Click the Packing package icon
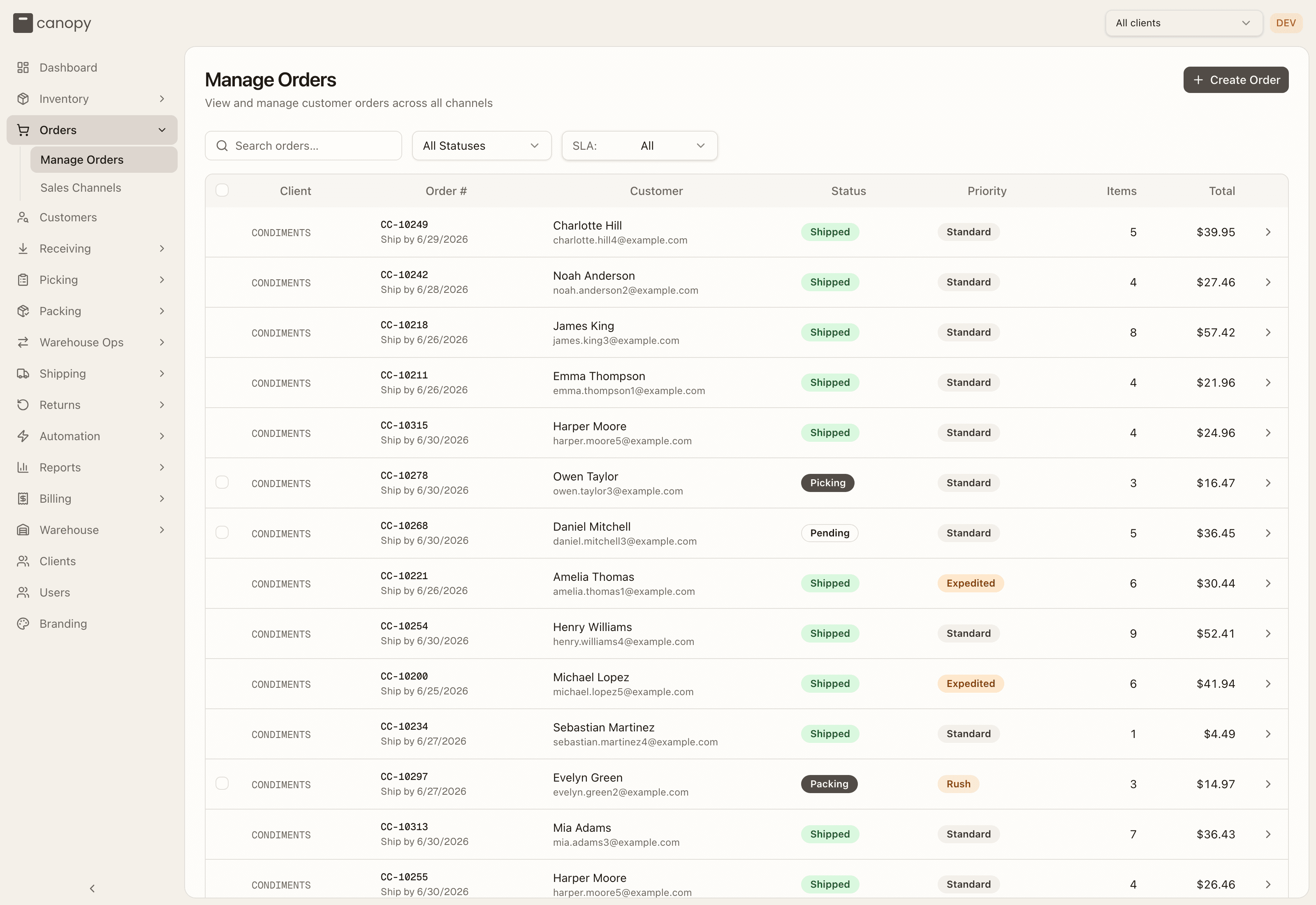Image resolution: width=1316 pixels, height=905 pixels. [23, 311]
